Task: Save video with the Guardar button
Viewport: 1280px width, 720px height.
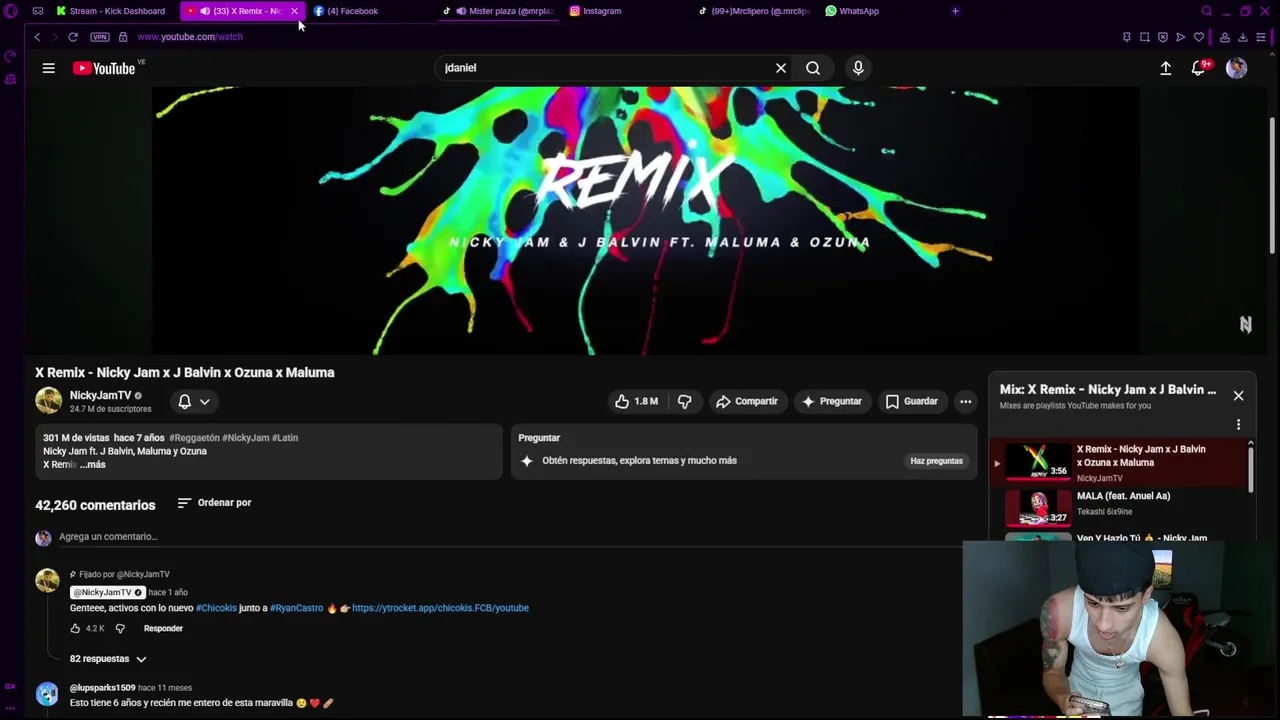Action: [x=911, y=401]
